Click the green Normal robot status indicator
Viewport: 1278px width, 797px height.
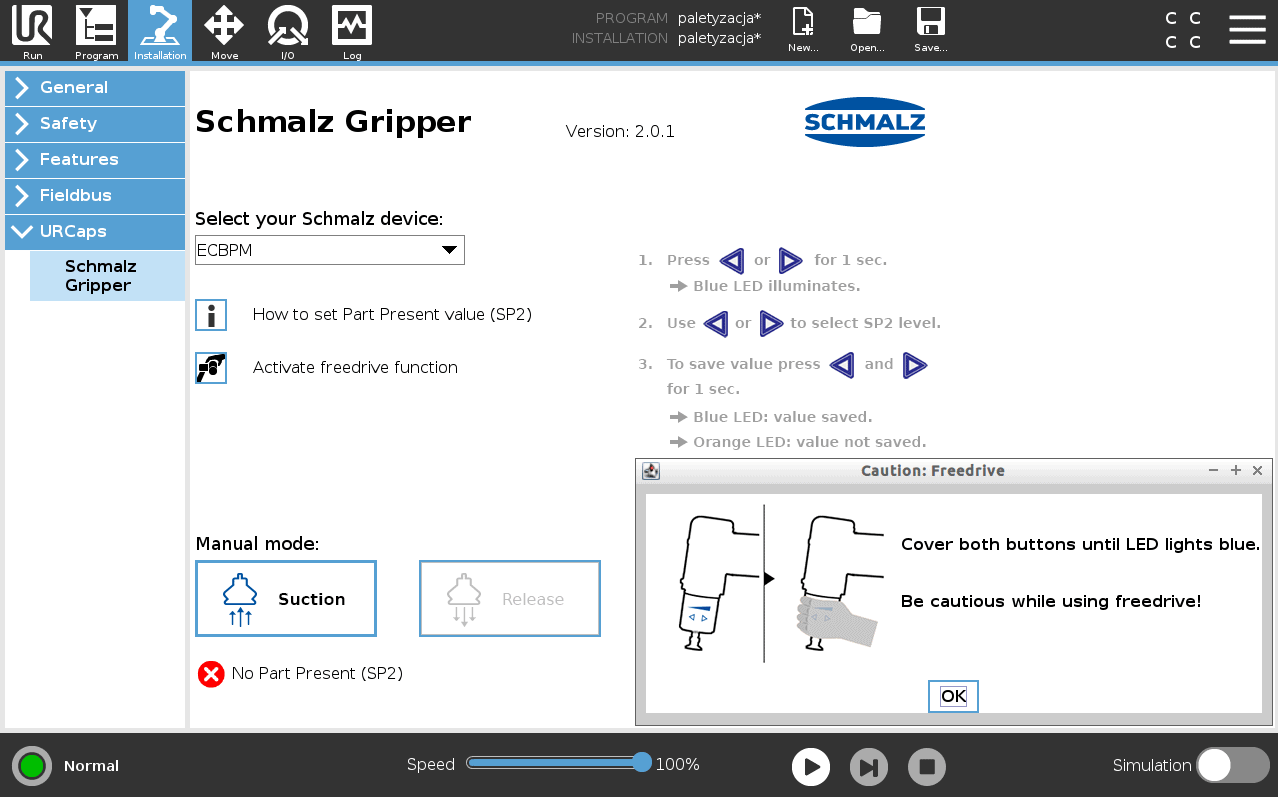click(32, 766)
